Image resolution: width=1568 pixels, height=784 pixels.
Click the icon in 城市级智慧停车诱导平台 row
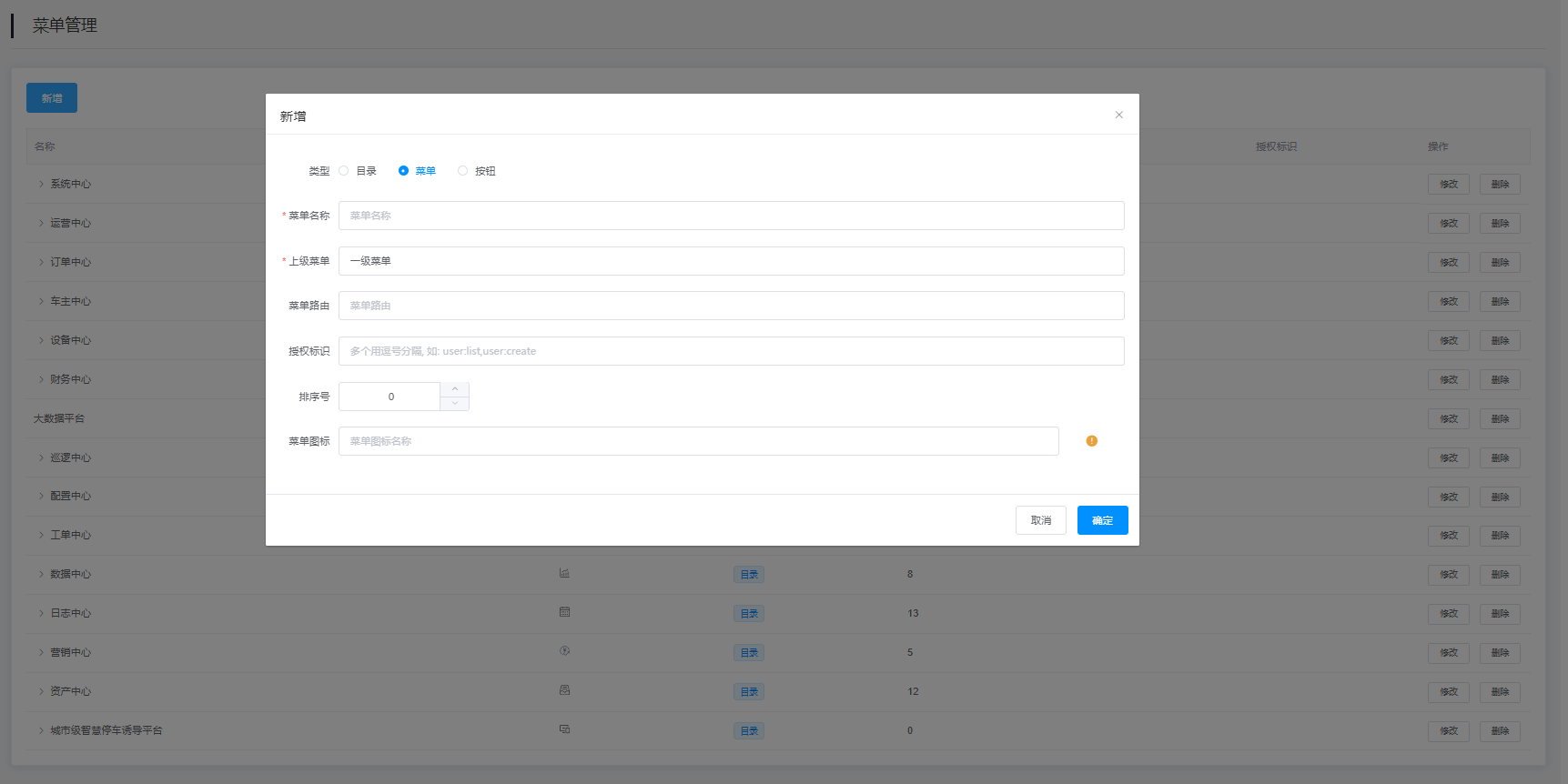564,729
